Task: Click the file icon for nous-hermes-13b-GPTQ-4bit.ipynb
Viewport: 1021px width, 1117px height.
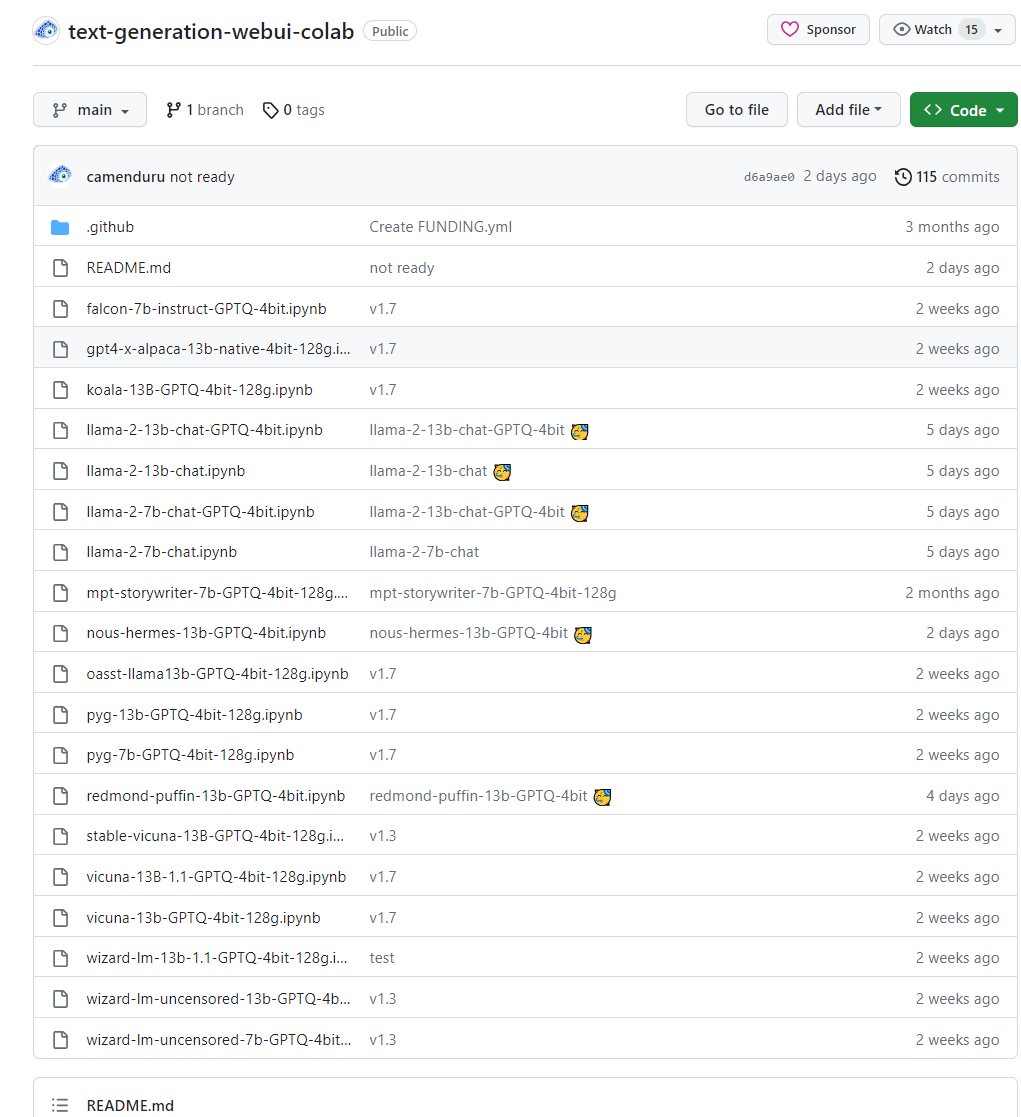Action: 61,633
